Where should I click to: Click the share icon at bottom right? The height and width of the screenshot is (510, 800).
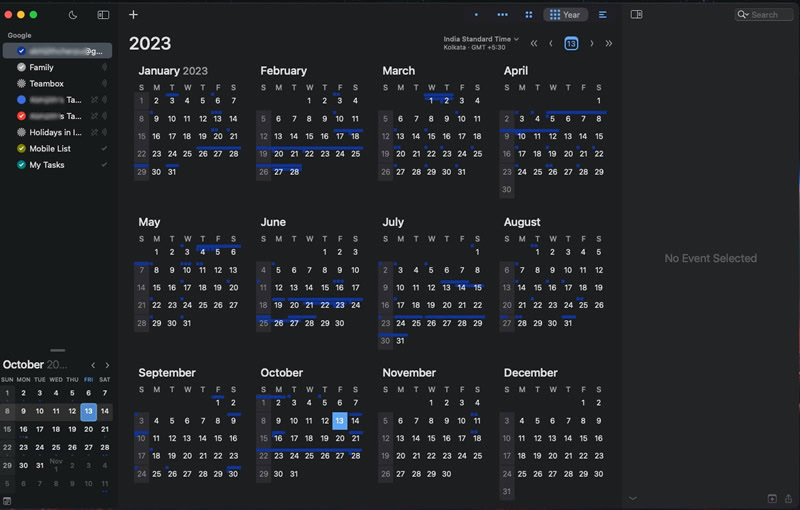click(x=788, y=498)
